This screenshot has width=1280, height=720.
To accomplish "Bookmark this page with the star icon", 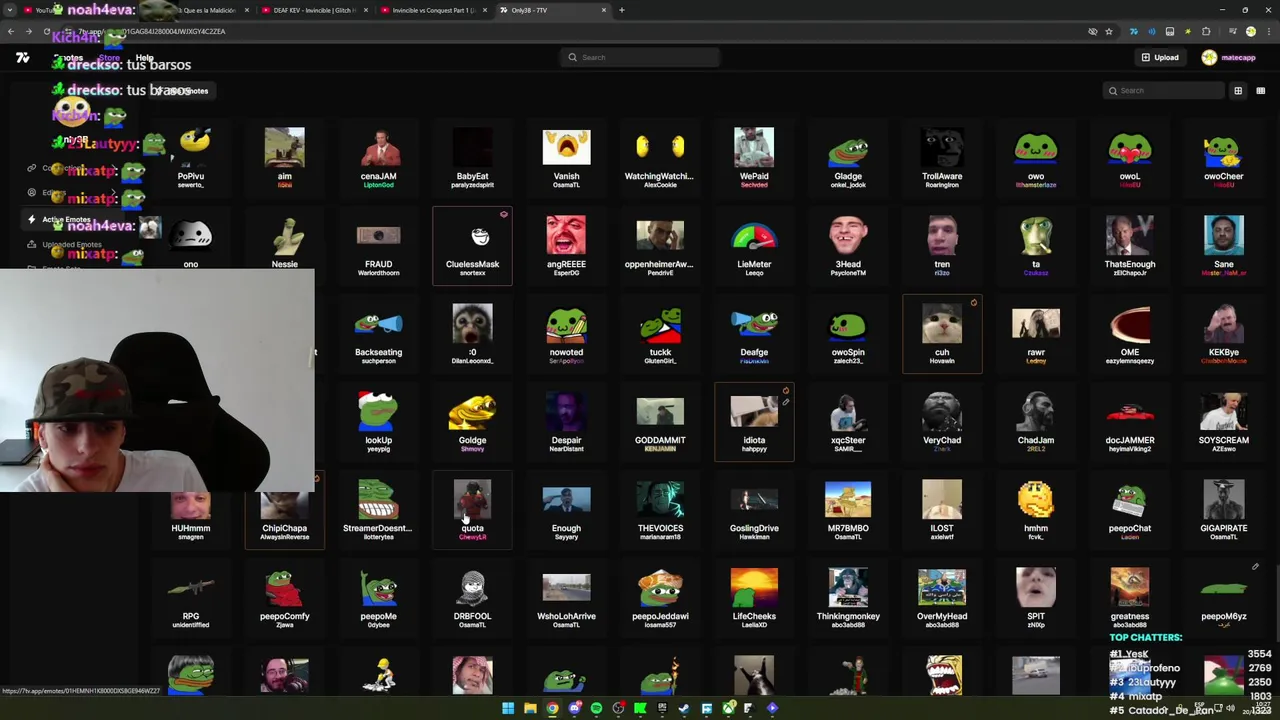I will coord(1109,31).
